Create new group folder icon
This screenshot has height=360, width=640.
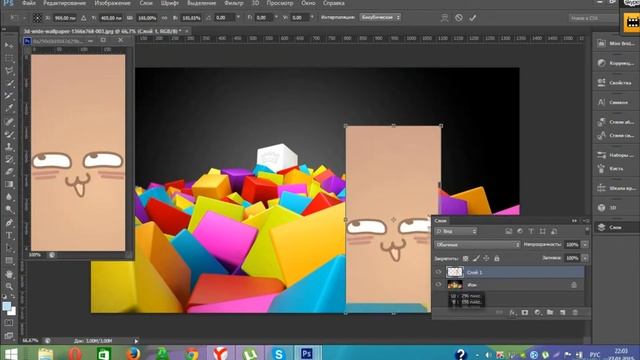[x=550, y=313]
